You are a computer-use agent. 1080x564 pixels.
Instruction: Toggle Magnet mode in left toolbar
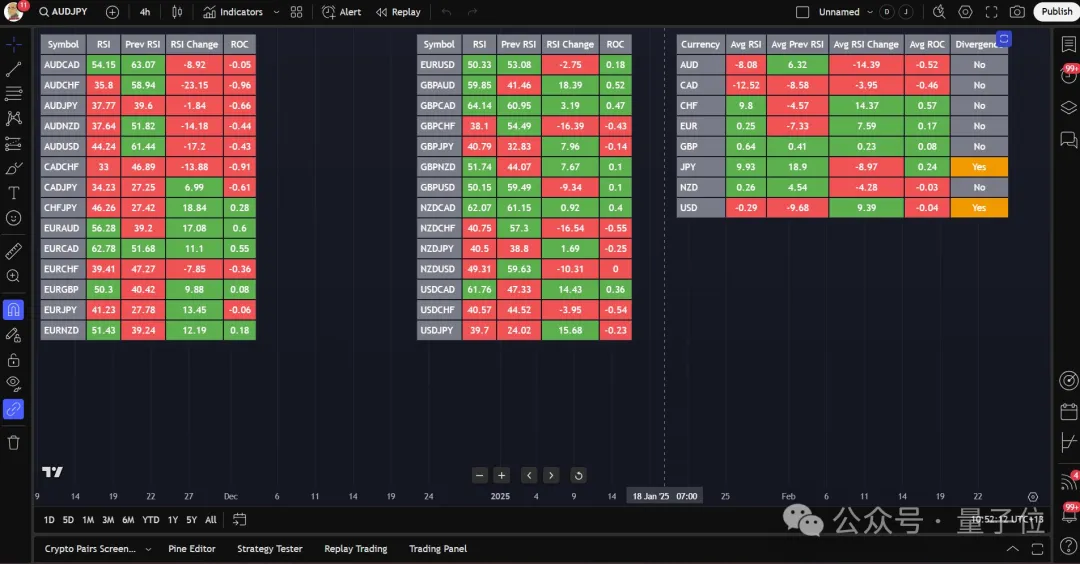click(x=14, y=310)
